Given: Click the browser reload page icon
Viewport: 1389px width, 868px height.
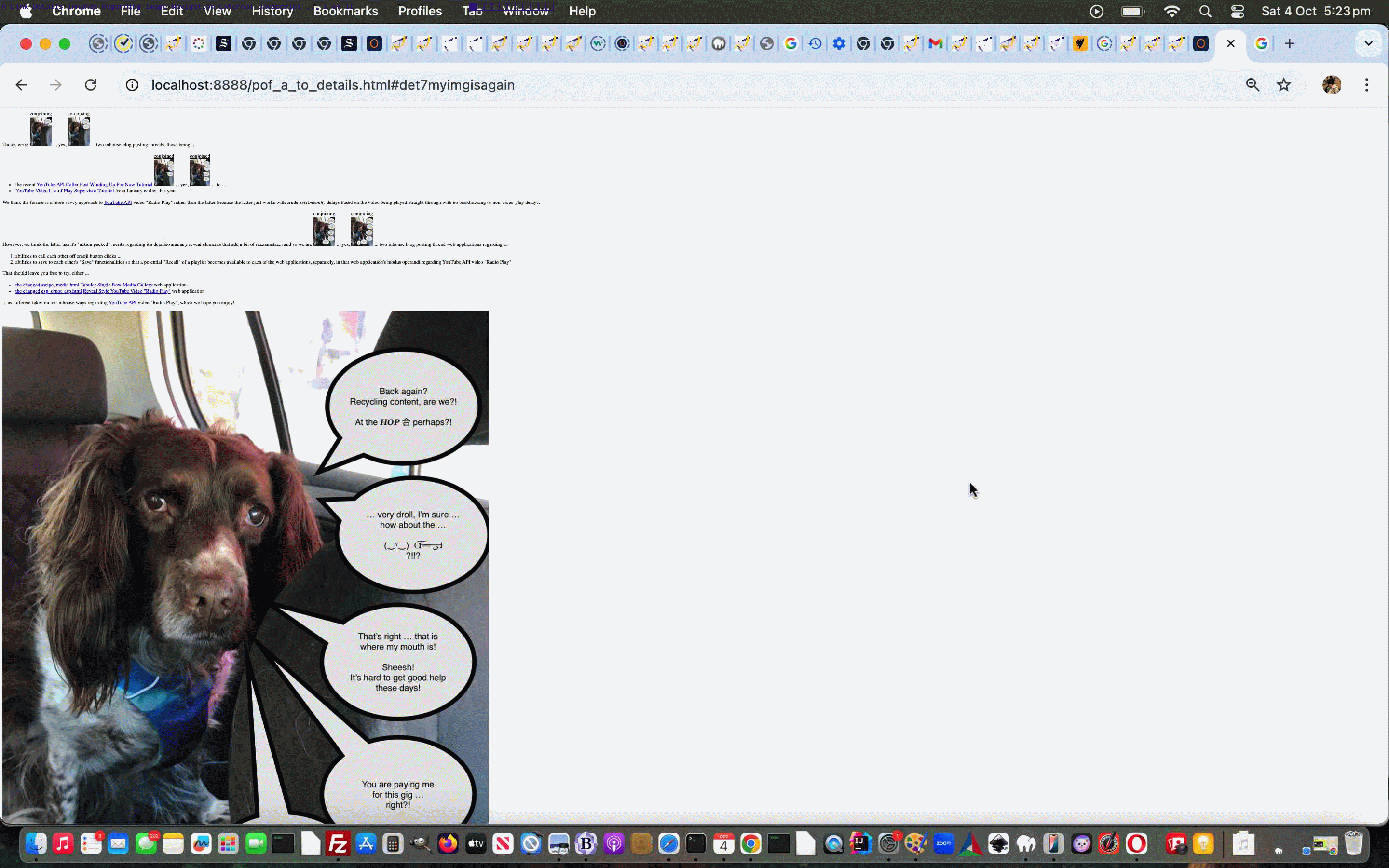Looking at the screenshot, I should tap(91, 85).
